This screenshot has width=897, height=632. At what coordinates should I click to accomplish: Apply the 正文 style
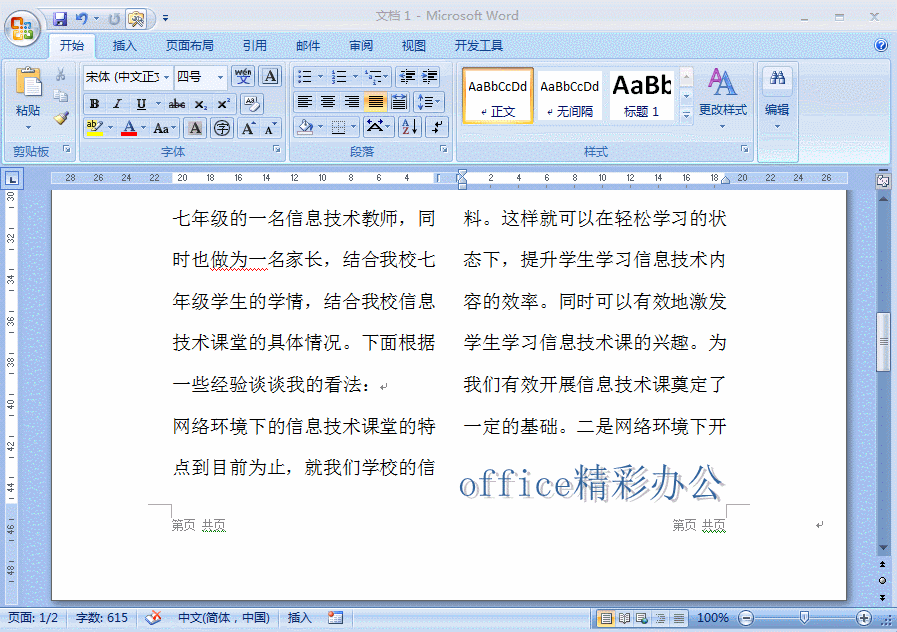click(498, 96)
